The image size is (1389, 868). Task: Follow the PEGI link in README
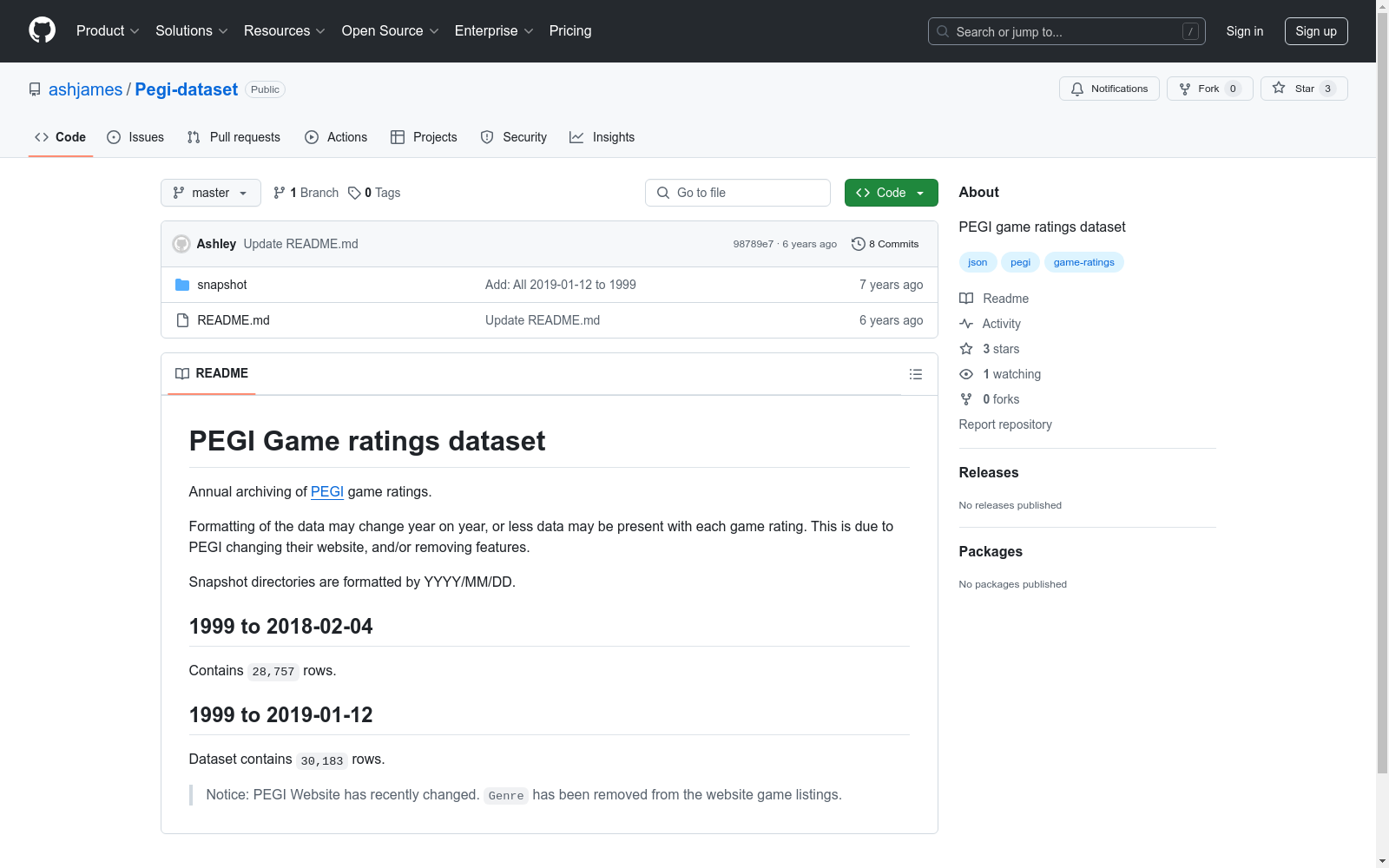(327, 491)
